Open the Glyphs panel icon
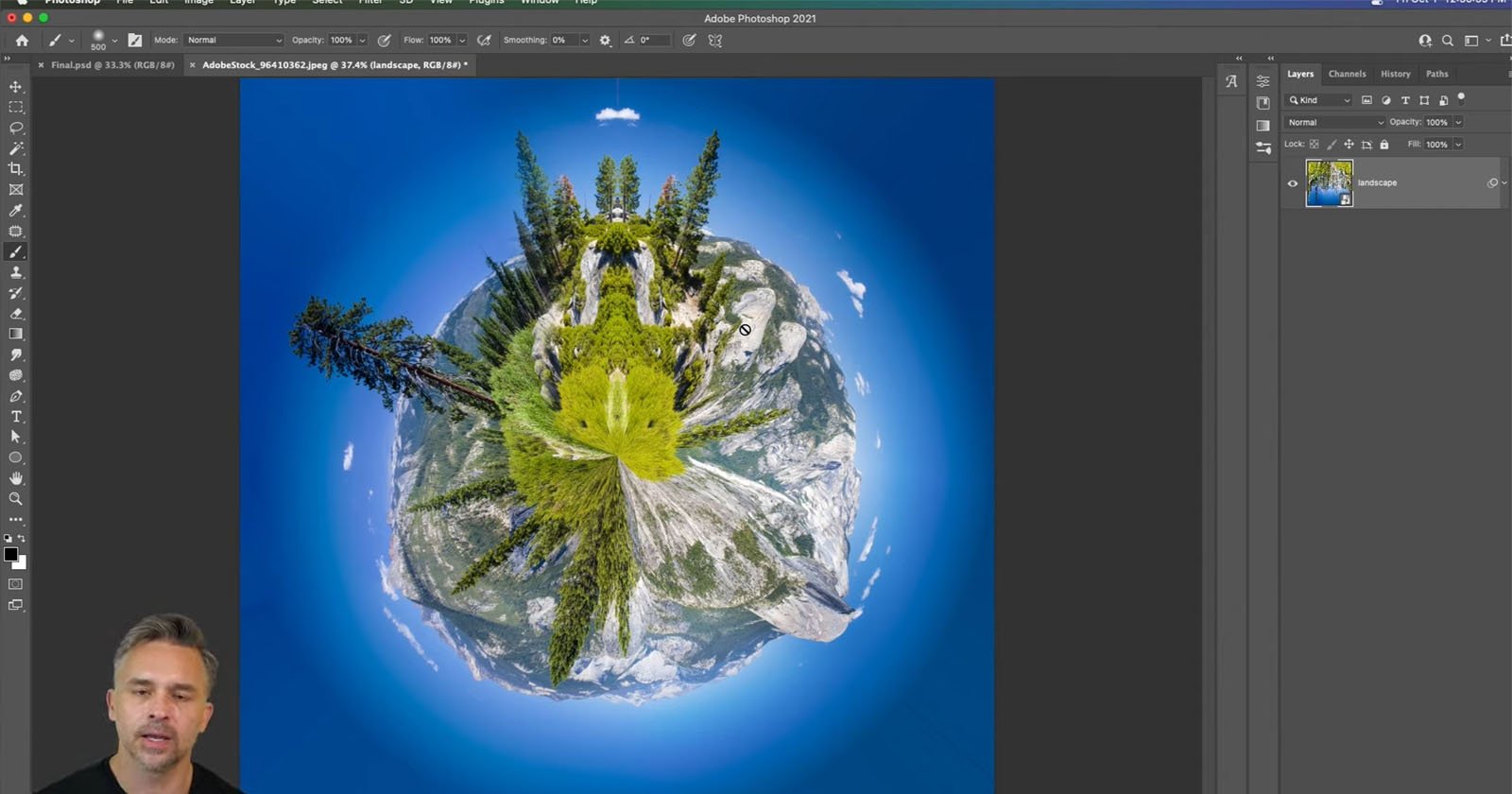Viewport: 1512px width, 794px height. (x=1230, y=81)
